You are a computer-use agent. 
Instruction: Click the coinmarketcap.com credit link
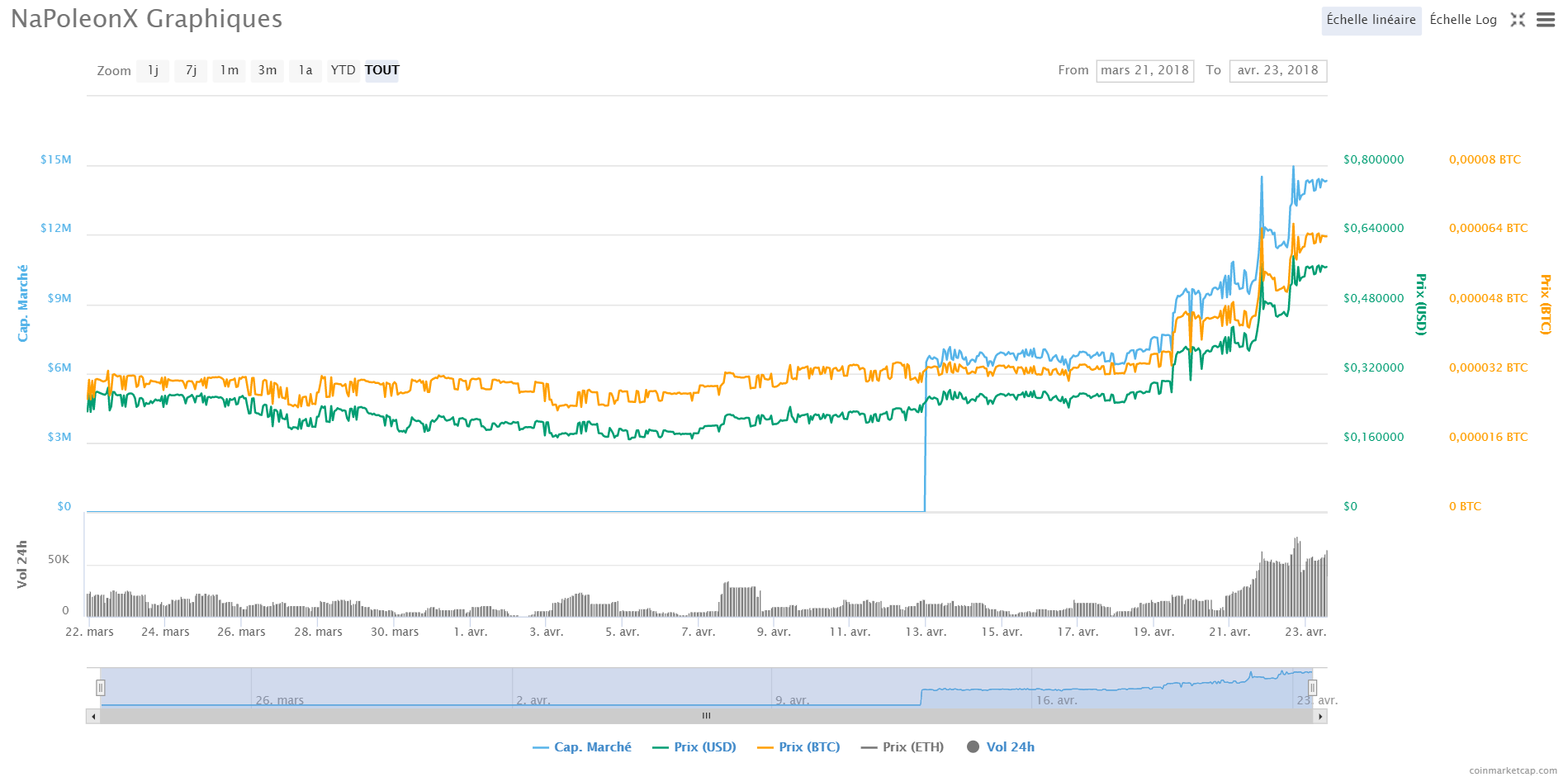(x=1513, y=770)
